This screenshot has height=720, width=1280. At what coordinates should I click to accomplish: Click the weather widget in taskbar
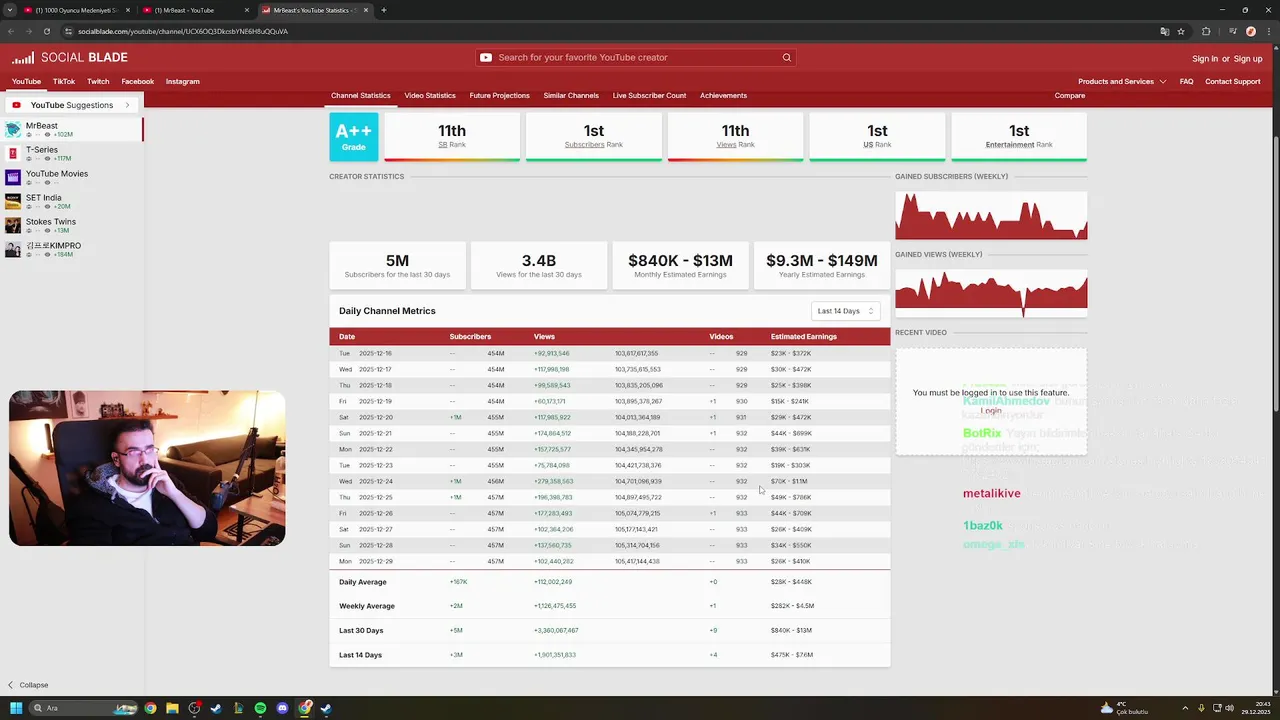(1126, 708)
